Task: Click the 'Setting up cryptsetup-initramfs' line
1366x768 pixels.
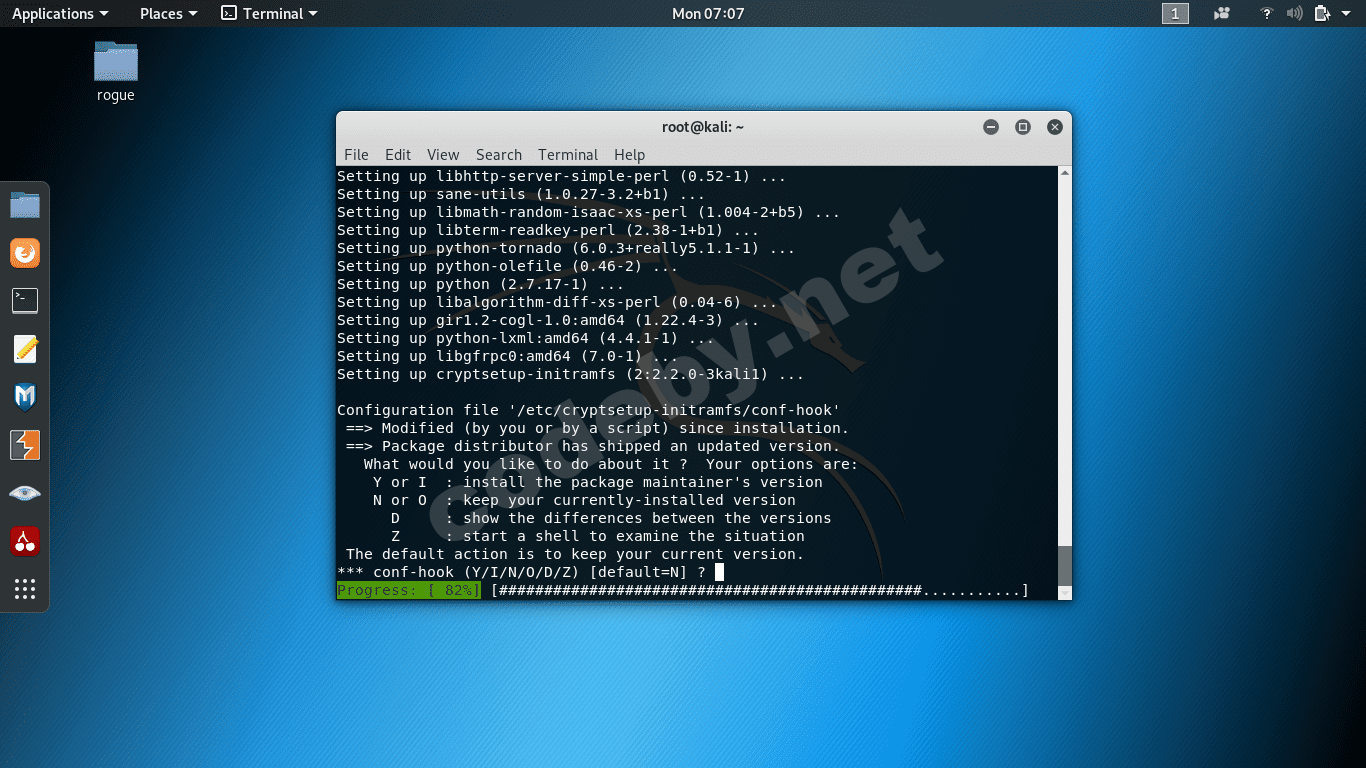Action: 571,374
